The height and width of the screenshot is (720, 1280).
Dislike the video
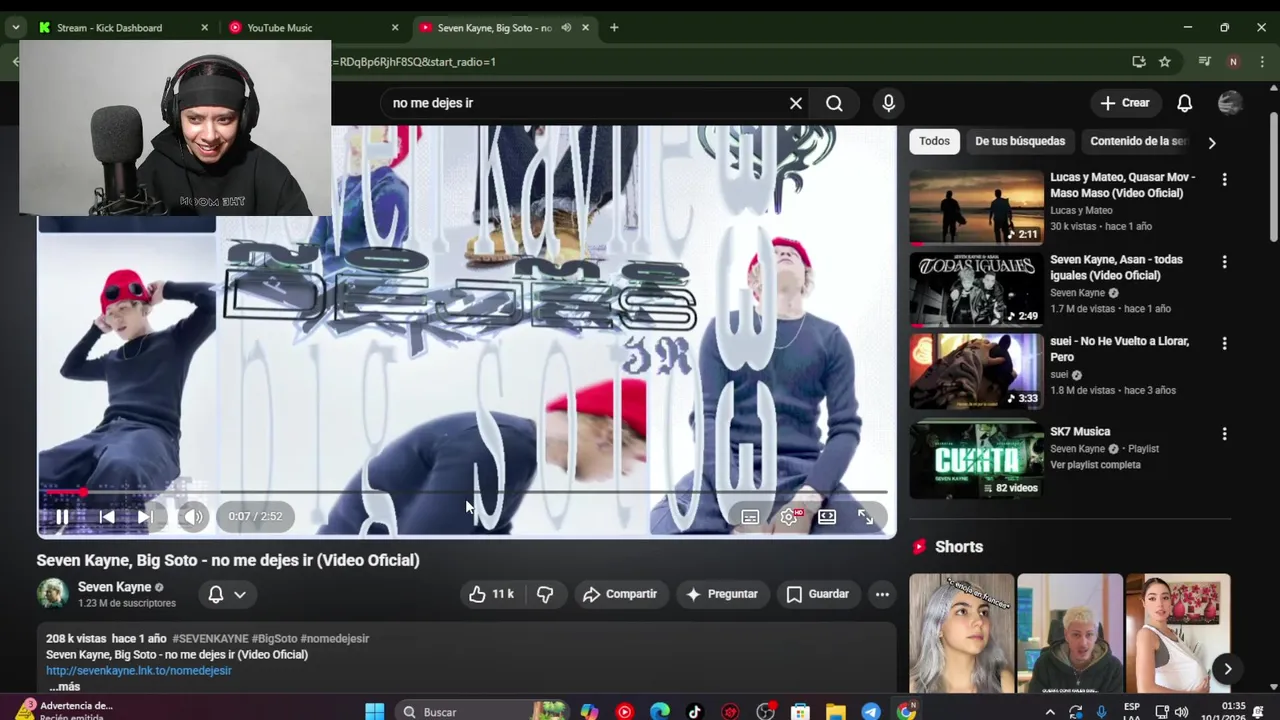pos(545,594)
